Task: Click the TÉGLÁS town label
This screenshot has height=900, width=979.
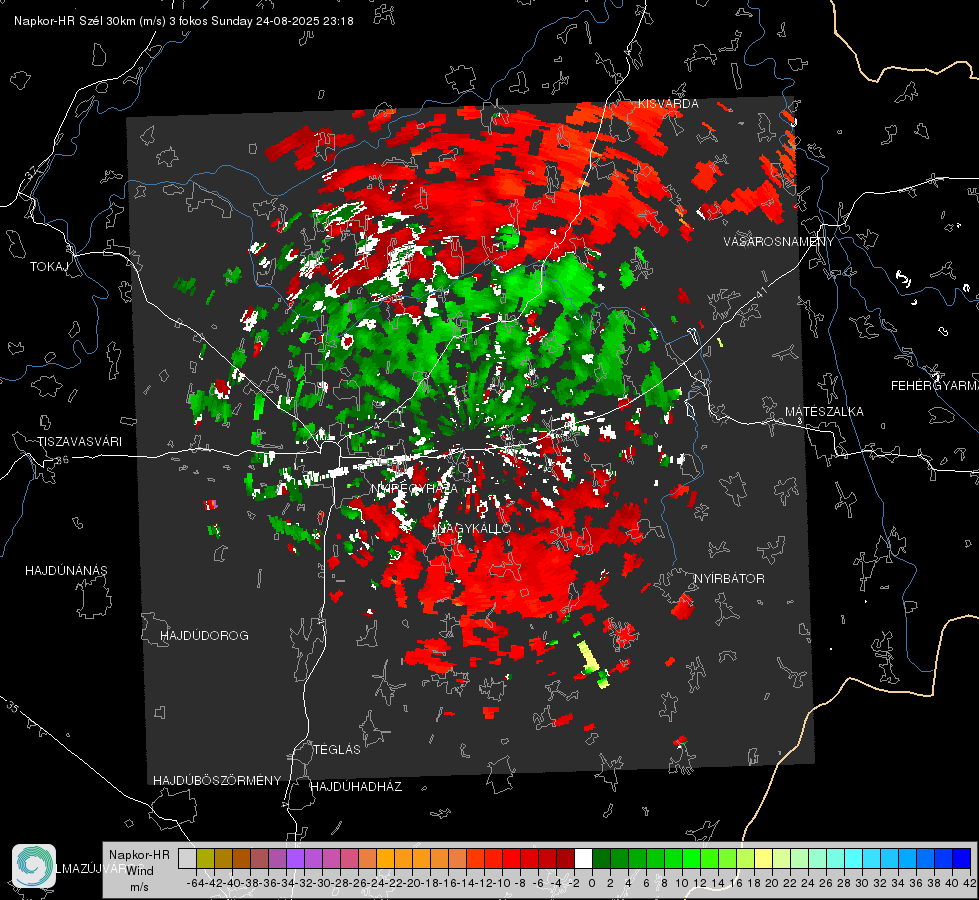Action: pos(337,750)
